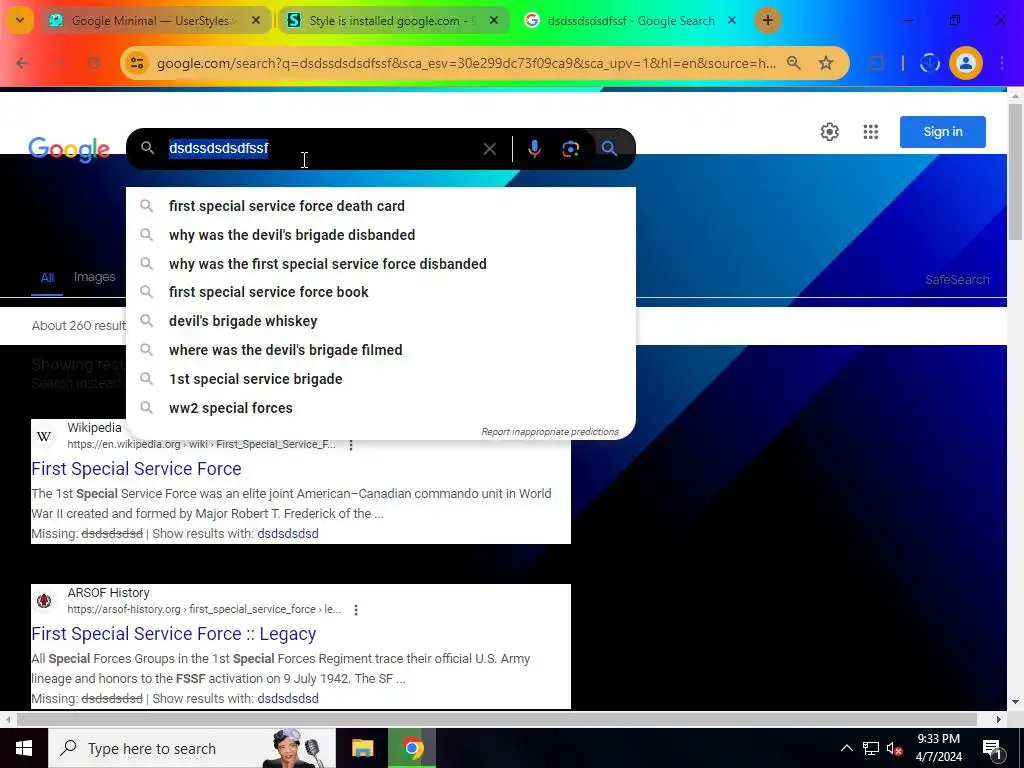
Task: Select suggestion first special service force book
Action: 381,292
